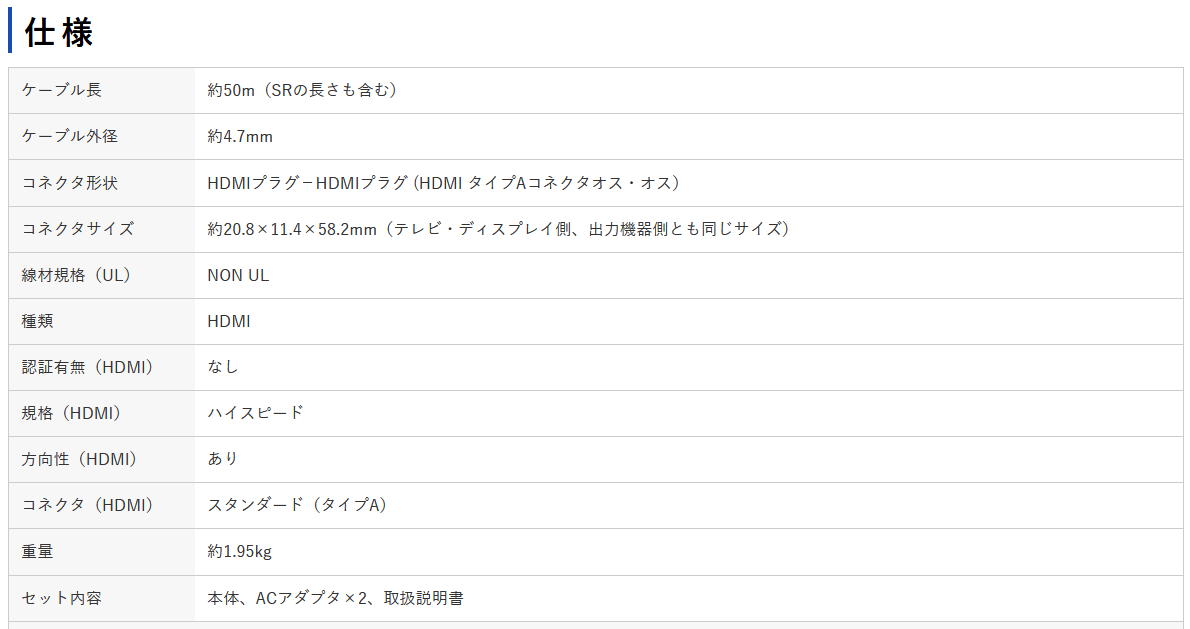Screen dimensions: 1190x629
Task: Click the スタンダード（タイプA） connector value
Action: (297, 505)
